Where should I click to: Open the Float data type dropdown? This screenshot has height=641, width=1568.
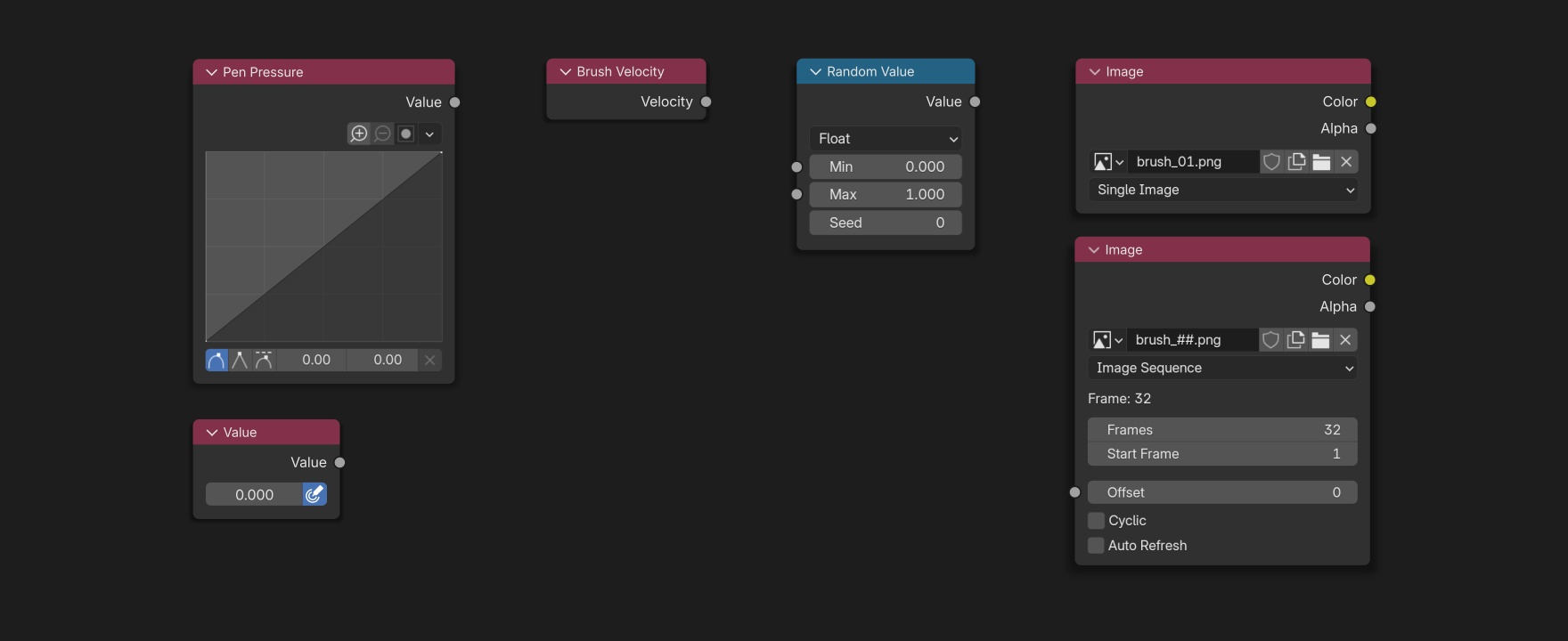[886, 139]
